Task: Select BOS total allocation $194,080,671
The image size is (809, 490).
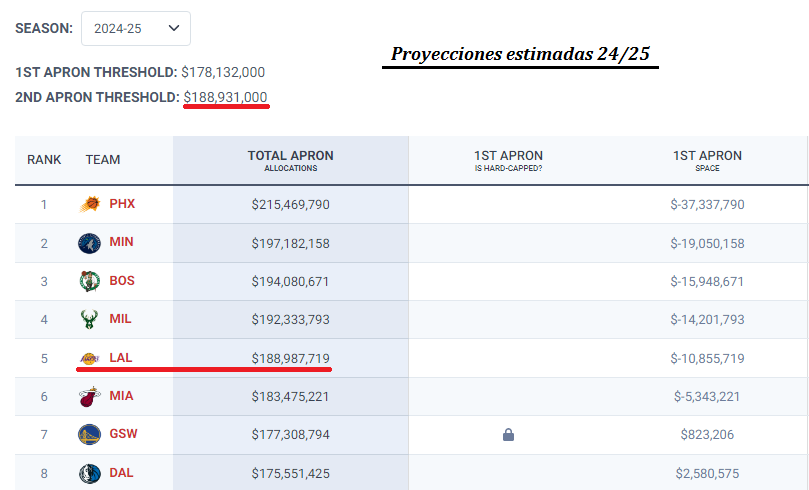Action: coord(290,282)
